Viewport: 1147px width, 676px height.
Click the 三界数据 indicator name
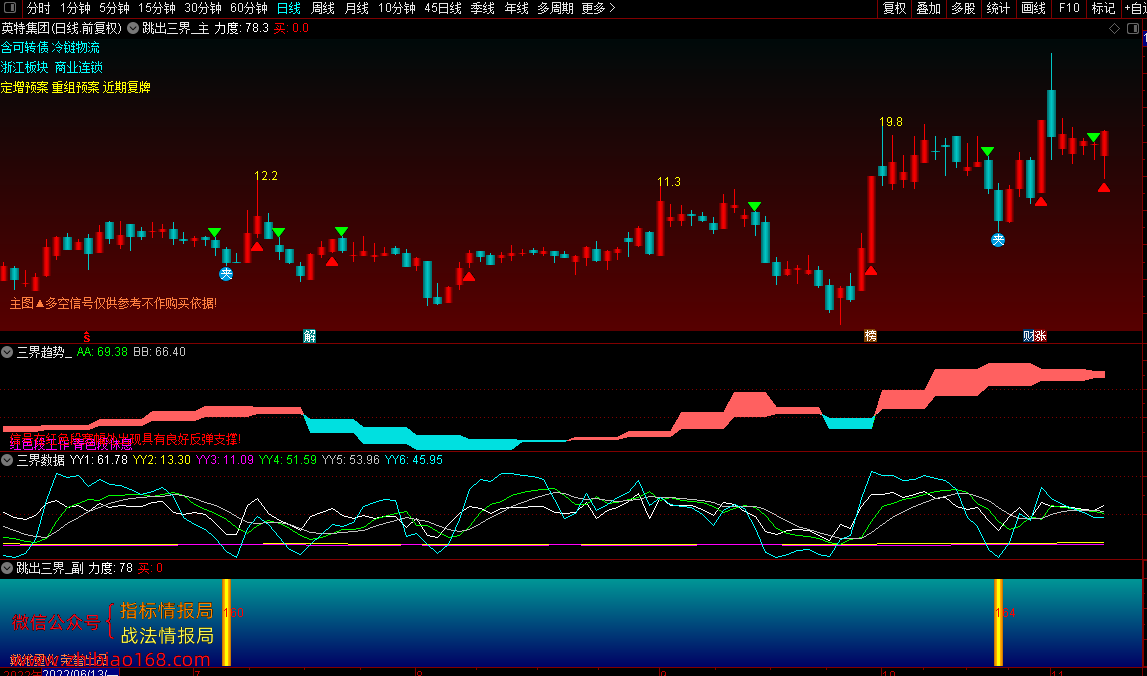[40, 460]
